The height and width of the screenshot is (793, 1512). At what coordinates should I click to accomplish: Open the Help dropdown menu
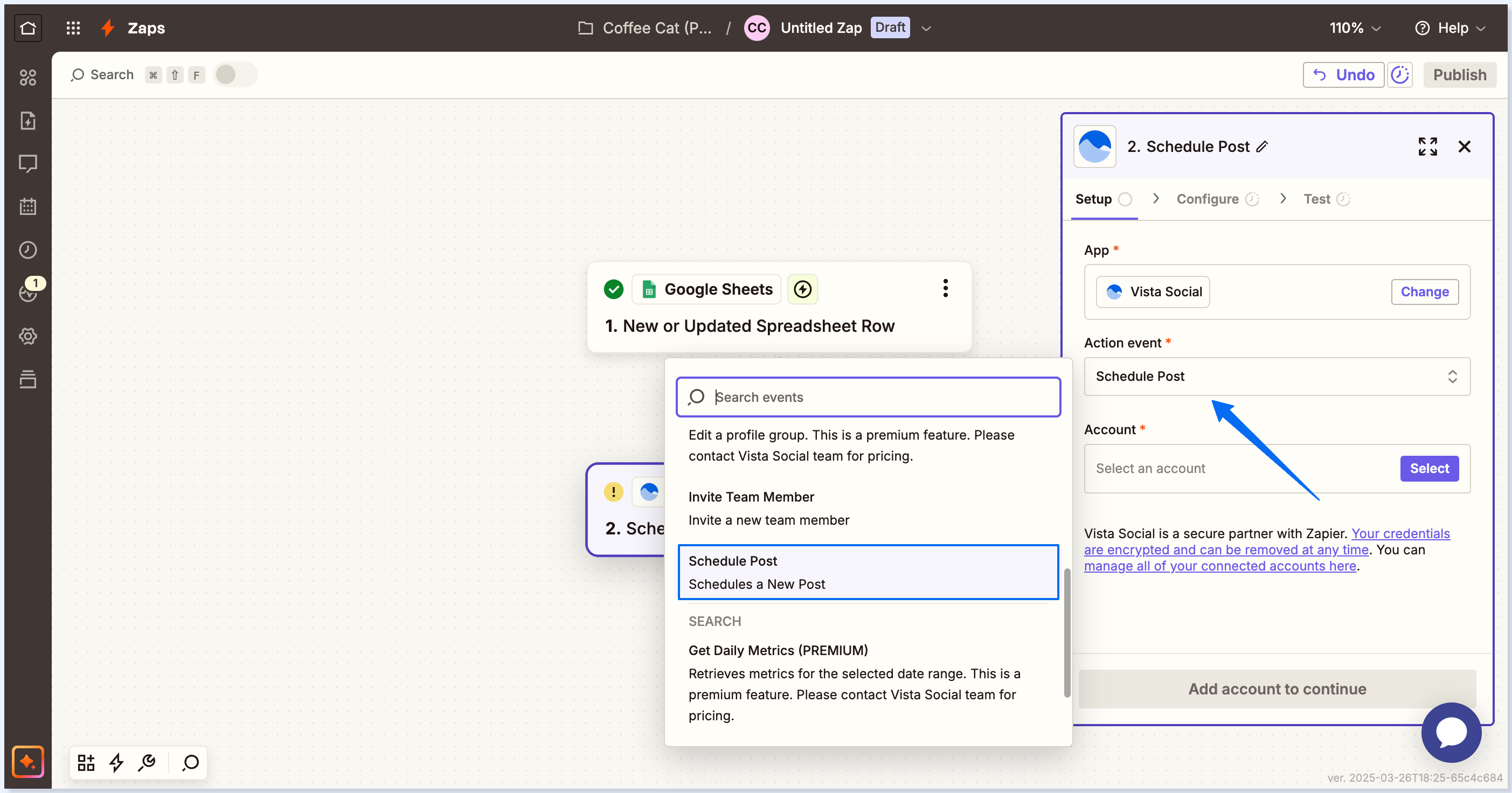click(x=1452, y=27)
